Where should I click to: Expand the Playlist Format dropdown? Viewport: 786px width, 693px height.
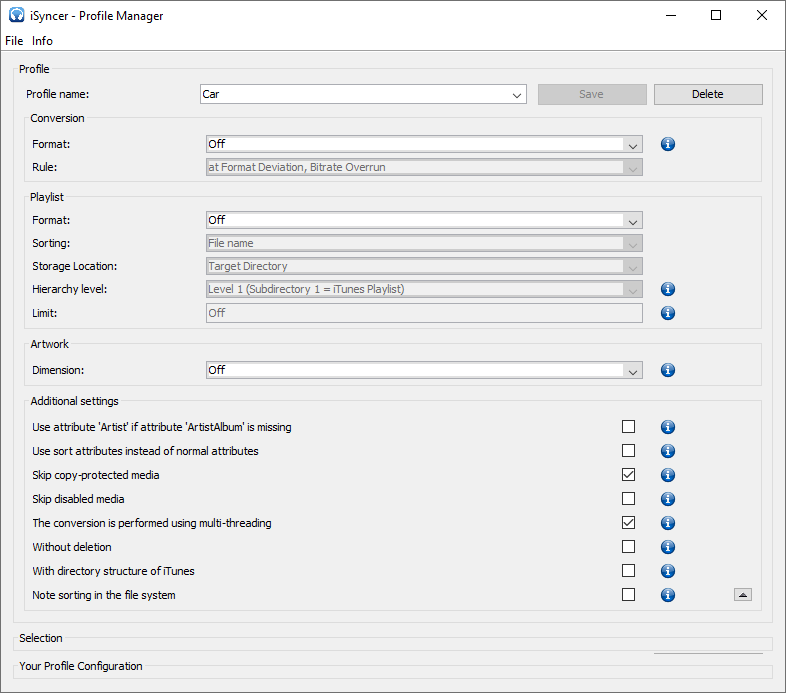coord(424,220)
